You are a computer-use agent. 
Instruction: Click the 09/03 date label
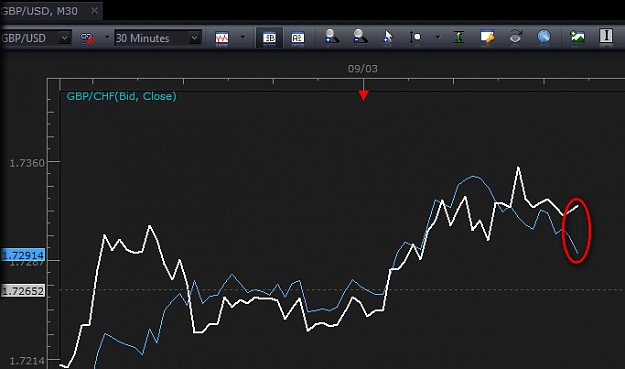pos(363,69)
